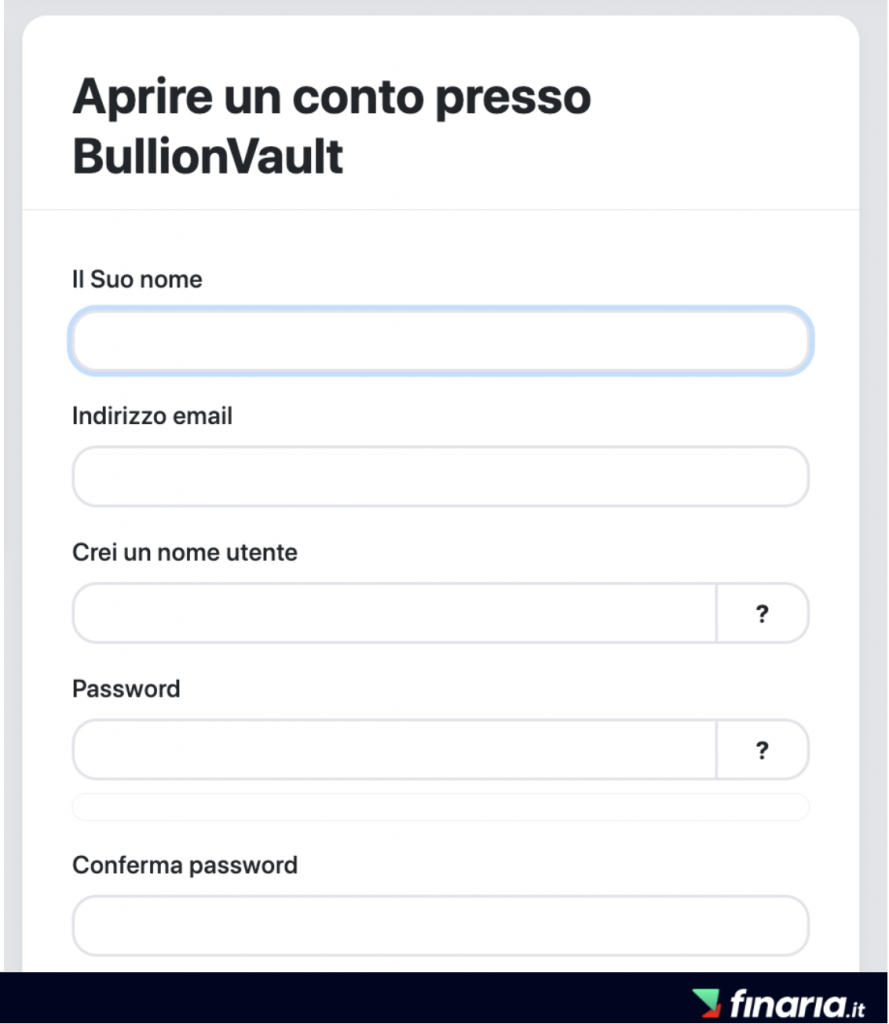This screenshot has height=1024, width=889.
Task: Open the username help question mark
Action: pyautogui.click(x=762, y=613)
